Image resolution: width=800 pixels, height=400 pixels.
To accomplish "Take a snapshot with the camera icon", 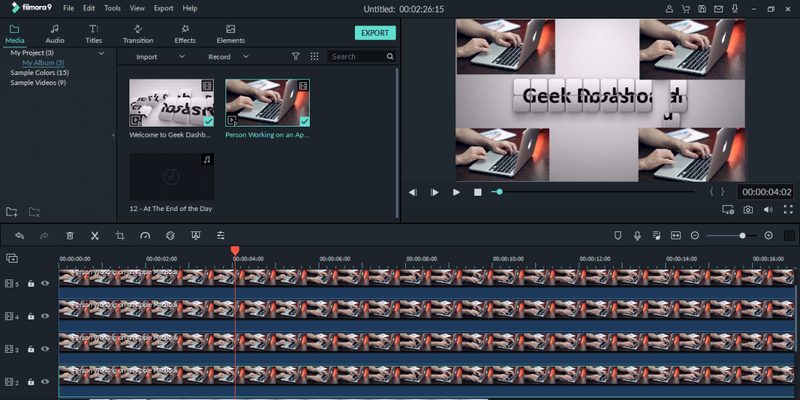I will coord(748,210).
